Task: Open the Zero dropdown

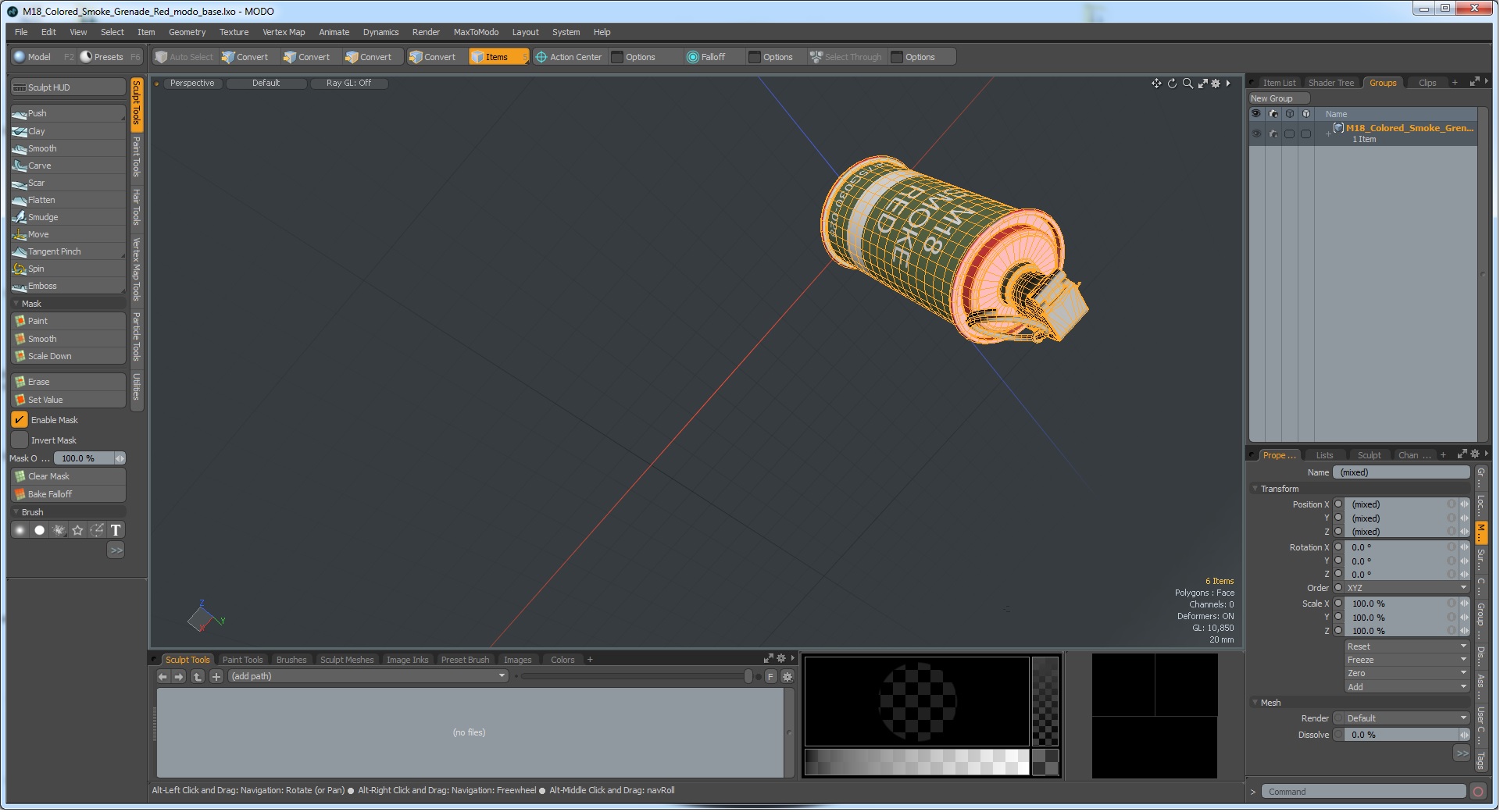Action: tap(1407, 674)
